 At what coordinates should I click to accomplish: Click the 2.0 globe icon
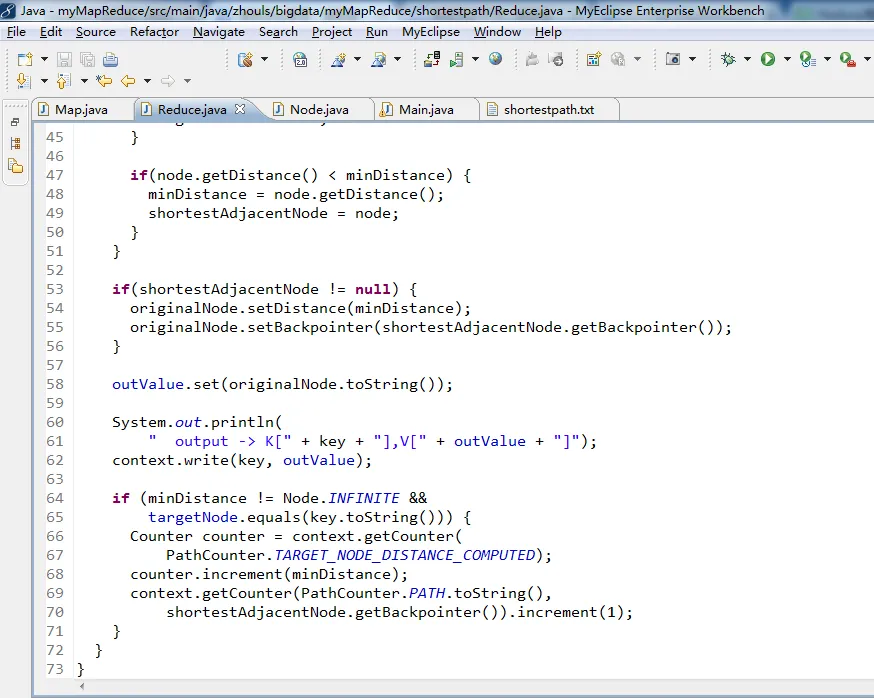(300, 59)
